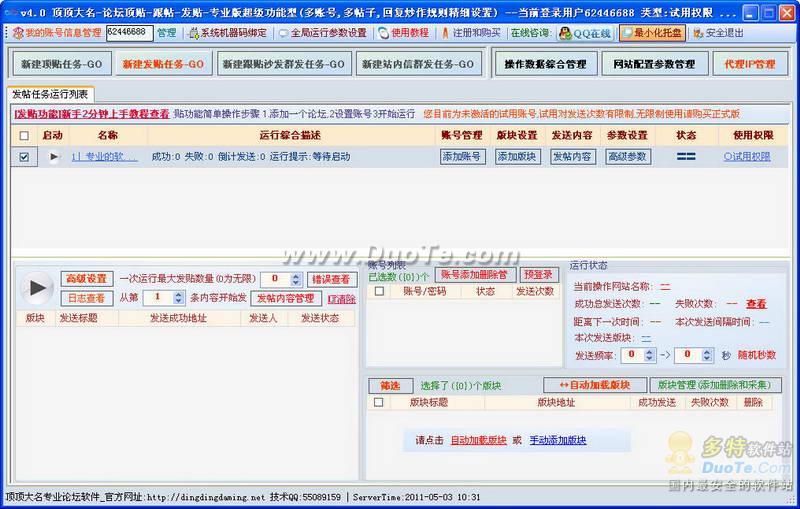Open 我的账号信息管理 account management
The height and width of the screenshot is (509, 800).
click(57, 33)
